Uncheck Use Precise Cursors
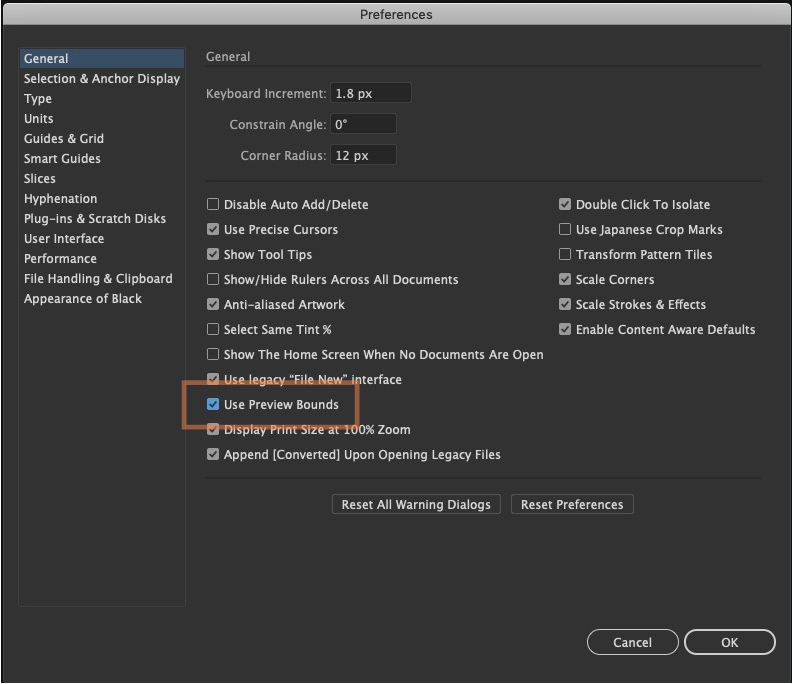This screenshot has height=684, width=792. tap(213, 229)
